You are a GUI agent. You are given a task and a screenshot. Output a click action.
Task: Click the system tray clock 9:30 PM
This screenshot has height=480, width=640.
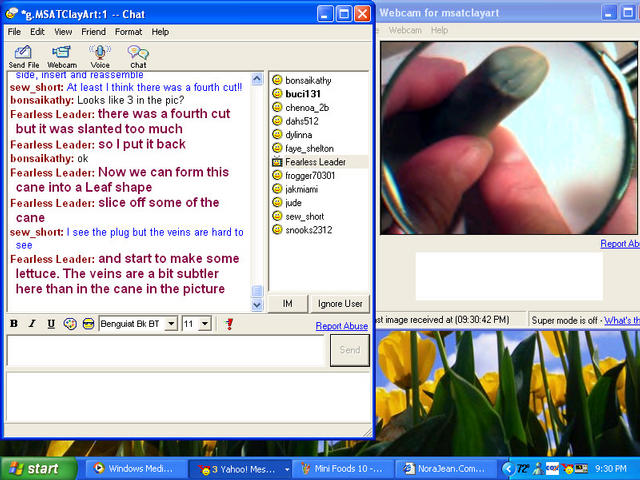point(611,469)
